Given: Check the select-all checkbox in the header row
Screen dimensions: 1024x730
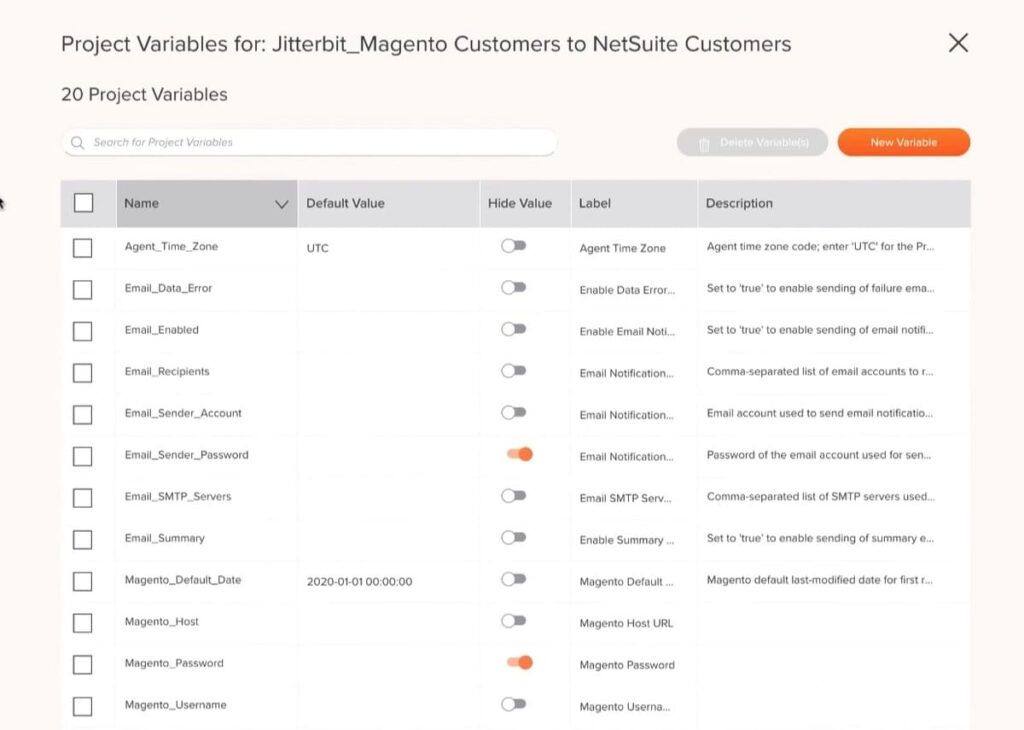Looking at the screenshot, I should [84, 202].
